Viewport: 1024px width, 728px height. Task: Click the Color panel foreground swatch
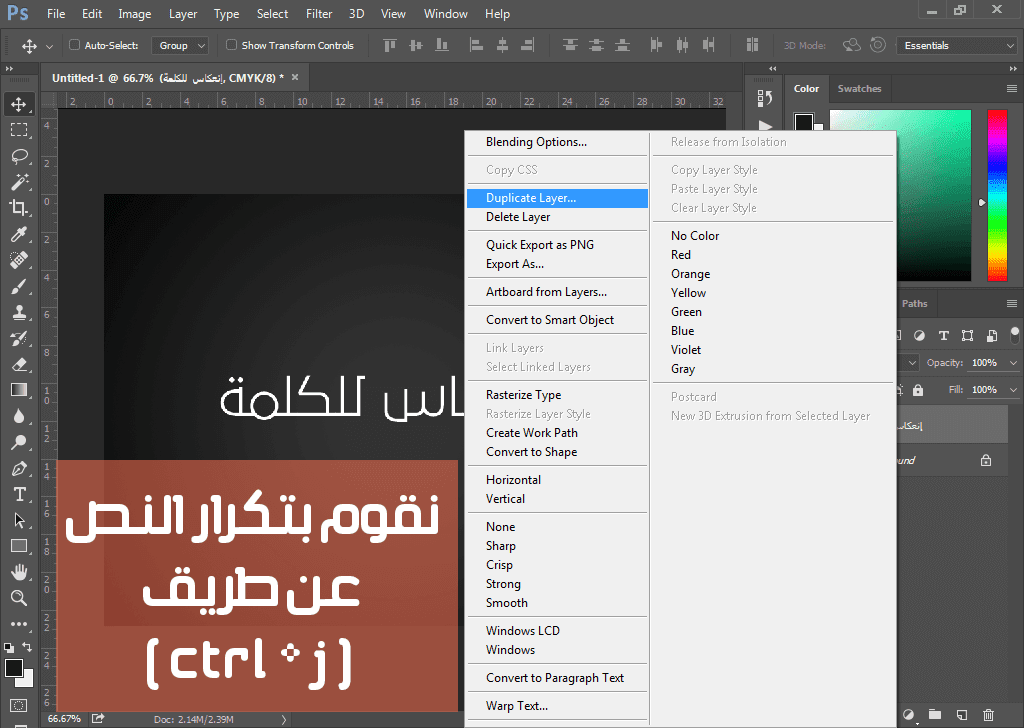pos(804,122)
